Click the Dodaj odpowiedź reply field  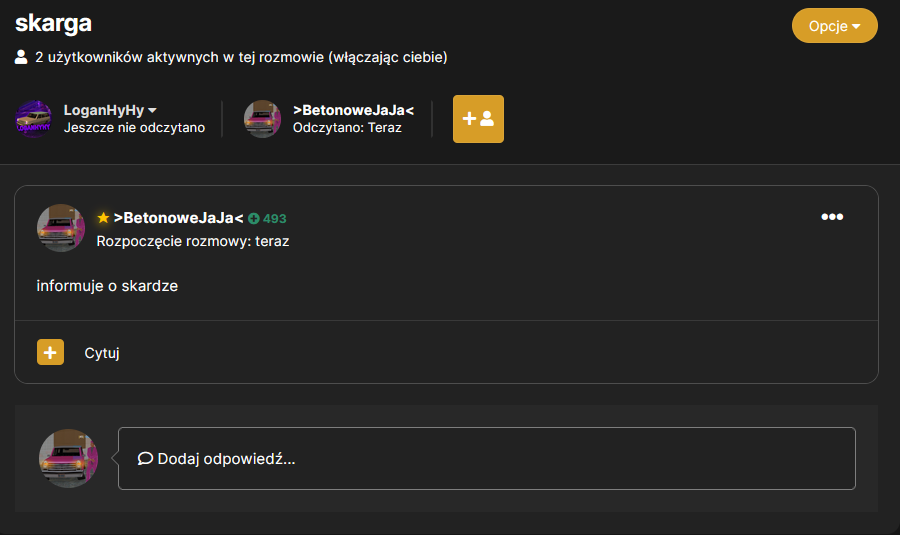[487, 458]
